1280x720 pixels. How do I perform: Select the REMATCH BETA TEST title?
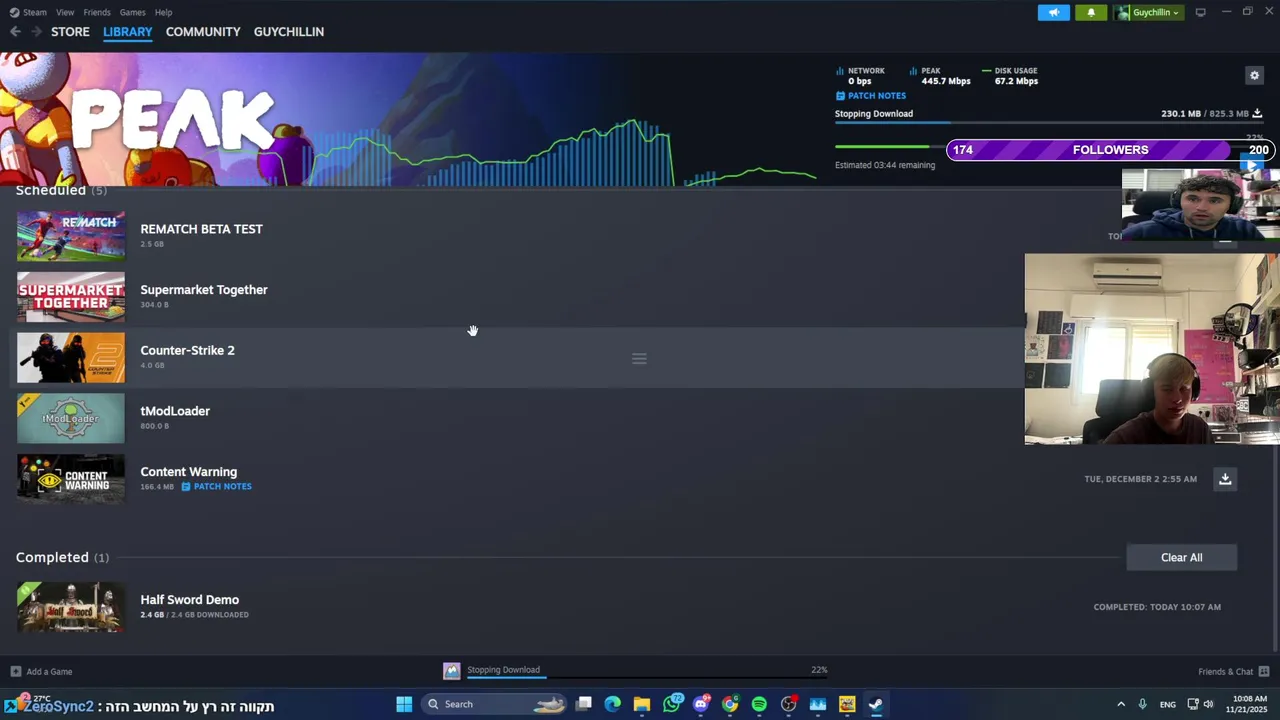coord(201,229)
